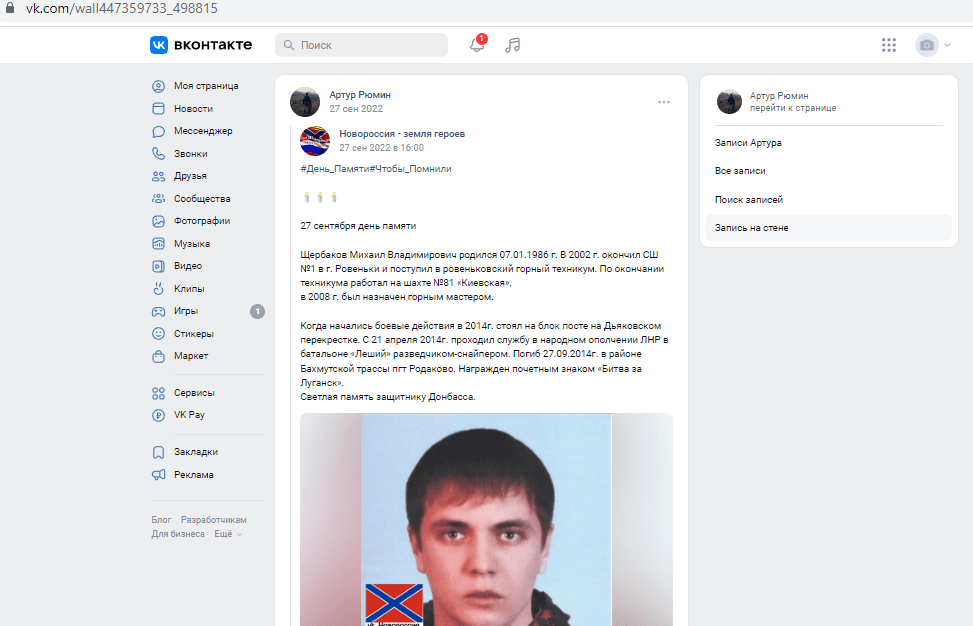
Task: Select Поиск записей in right panel
Action: point(748,200)
